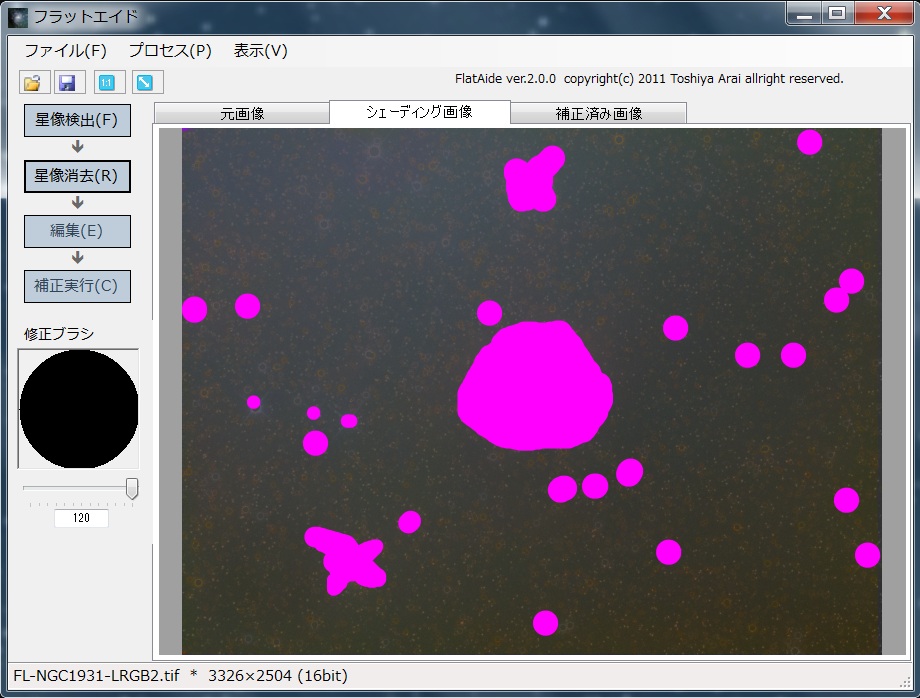Click the black brush preview circle
This screenshot has height=698, width=920.
[x=79, y=409]
